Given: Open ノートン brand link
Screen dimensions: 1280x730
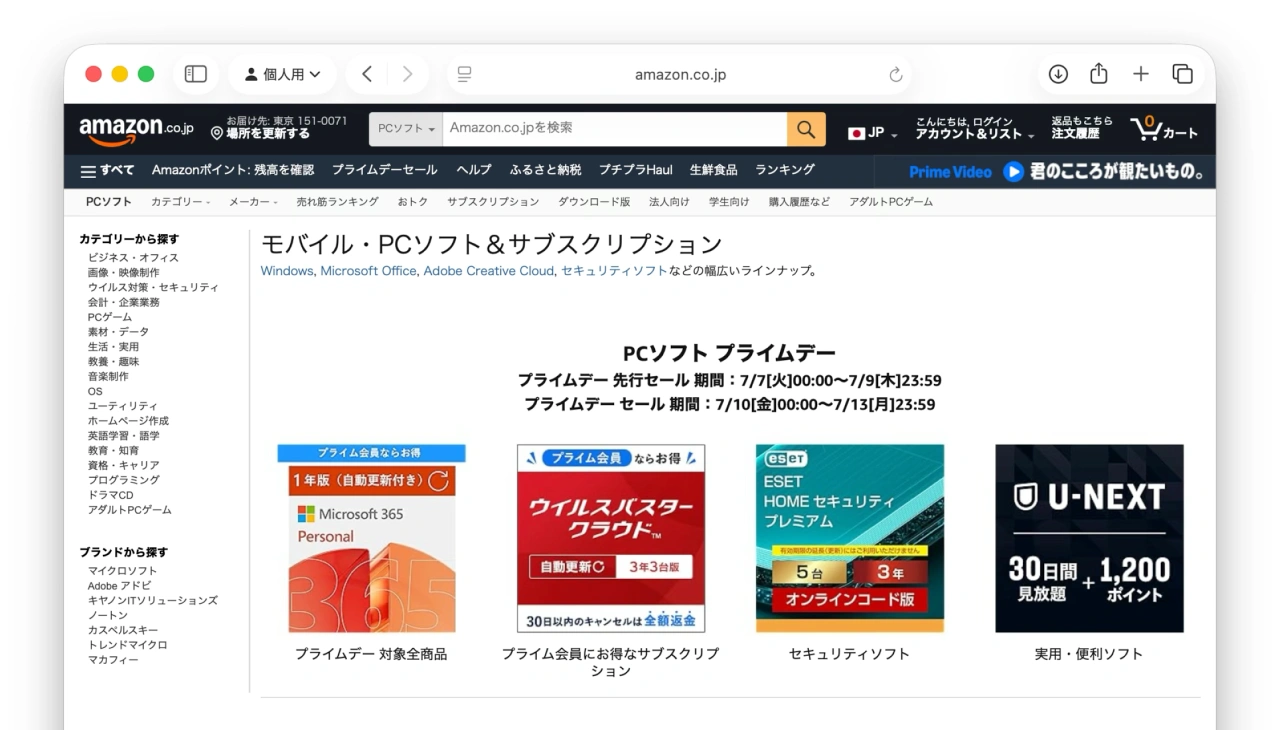Looking at the screenshot, I should coord(107,616).
